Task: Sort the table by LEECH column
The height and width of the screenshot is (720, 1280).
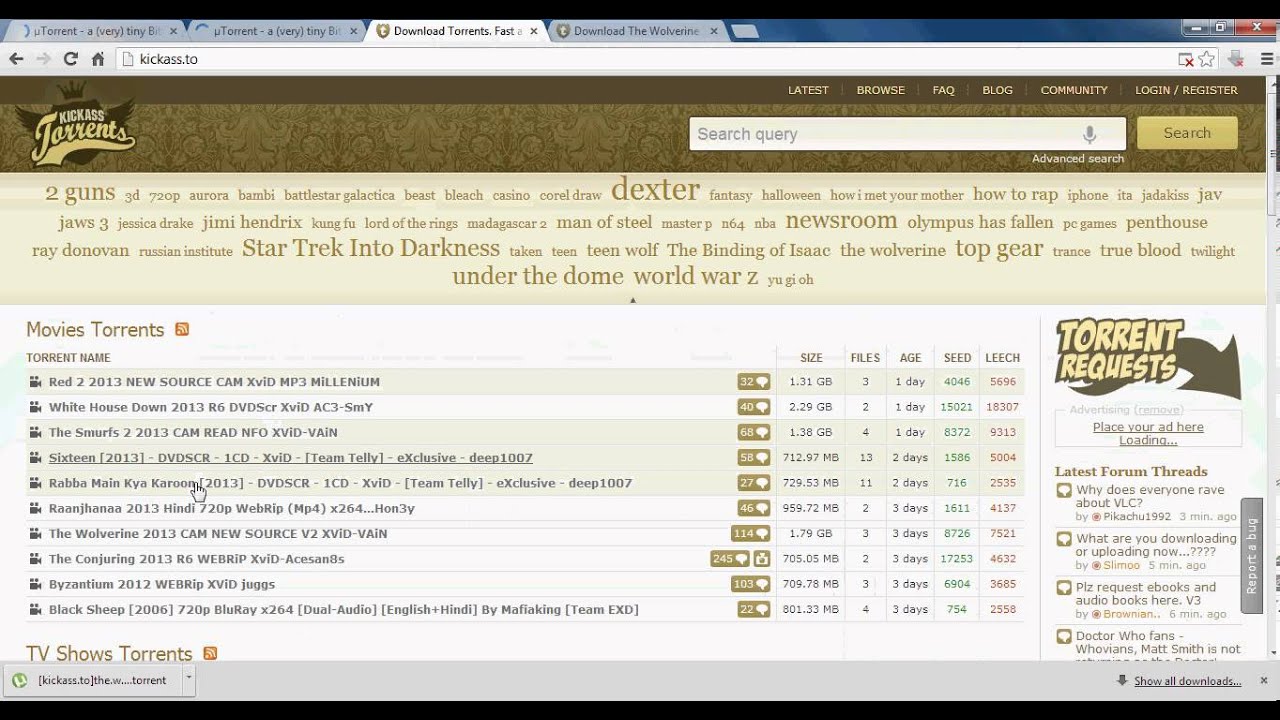Action: pos(1002,358)
